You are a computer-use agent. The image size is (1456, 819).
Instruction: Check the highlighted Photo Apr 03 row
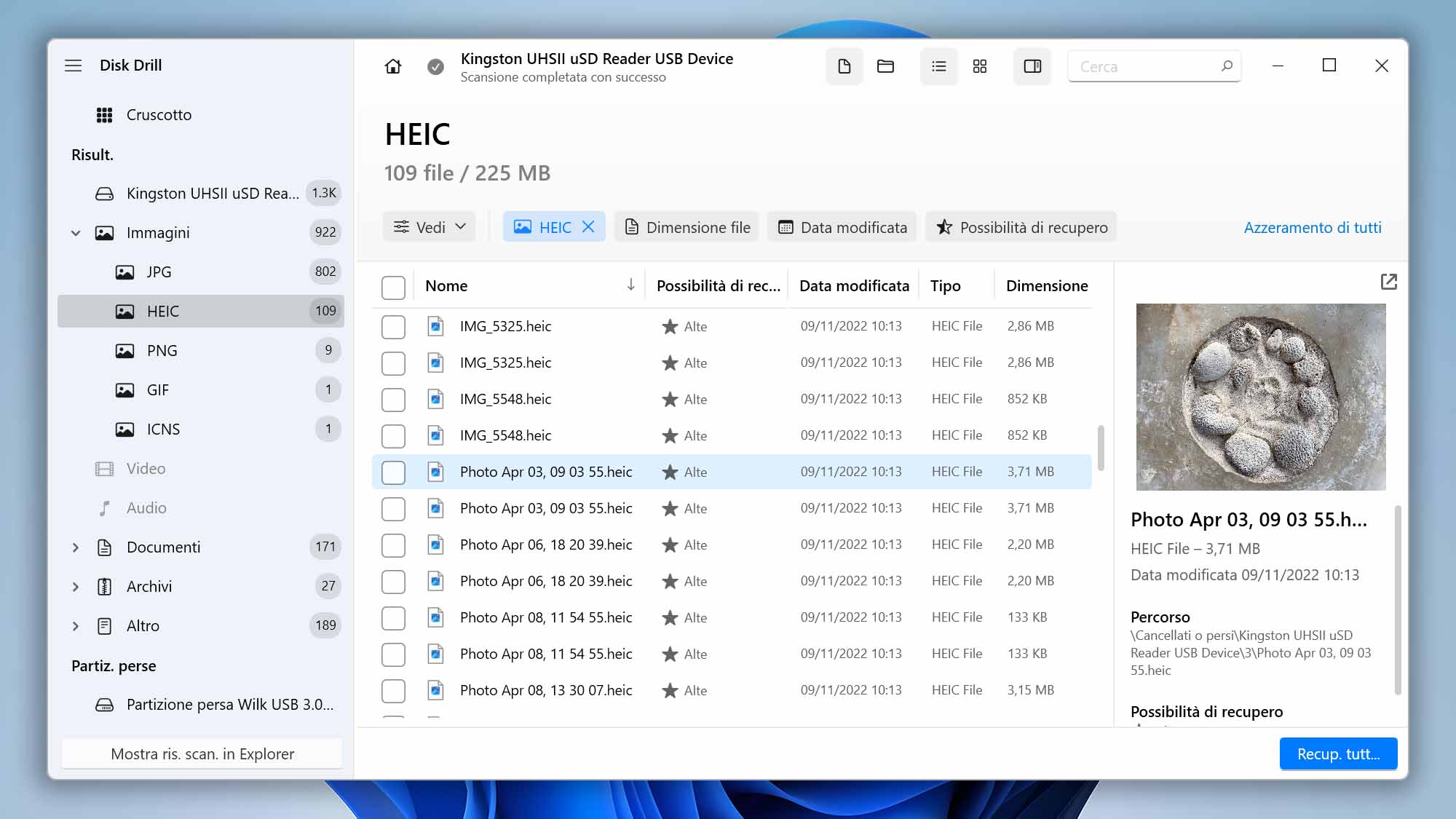393,472
